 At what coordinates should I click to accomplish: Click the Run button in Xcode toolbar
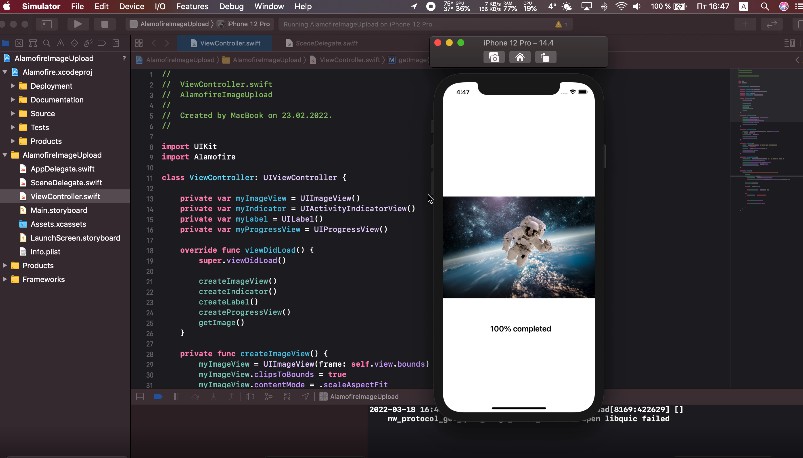(78, 23)
